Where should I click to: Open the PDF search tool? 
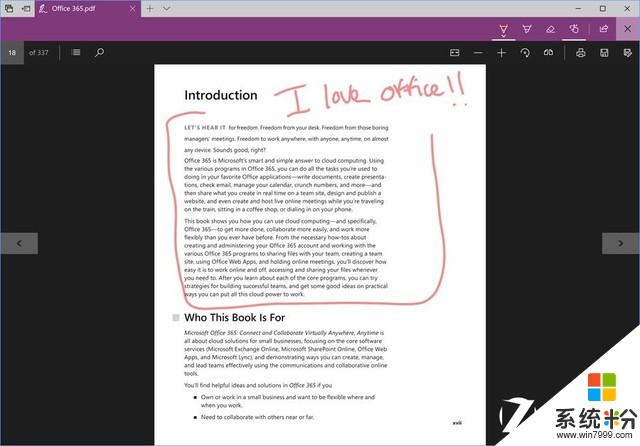[x=99, y=52]
